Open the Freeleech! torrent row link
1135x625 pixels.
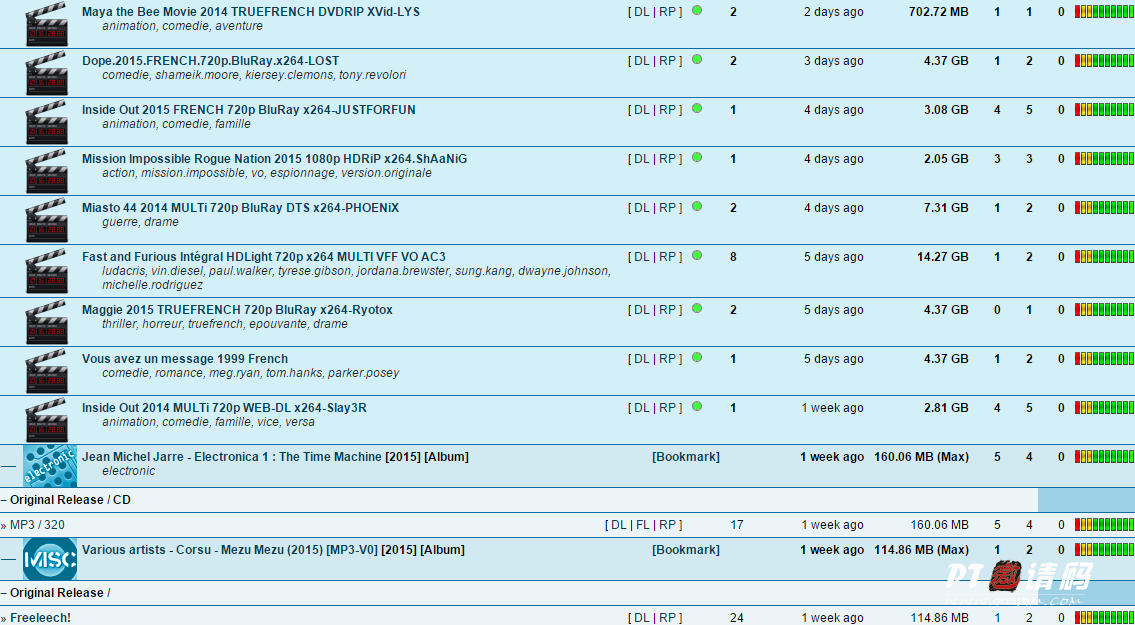[x=40, y=618]
